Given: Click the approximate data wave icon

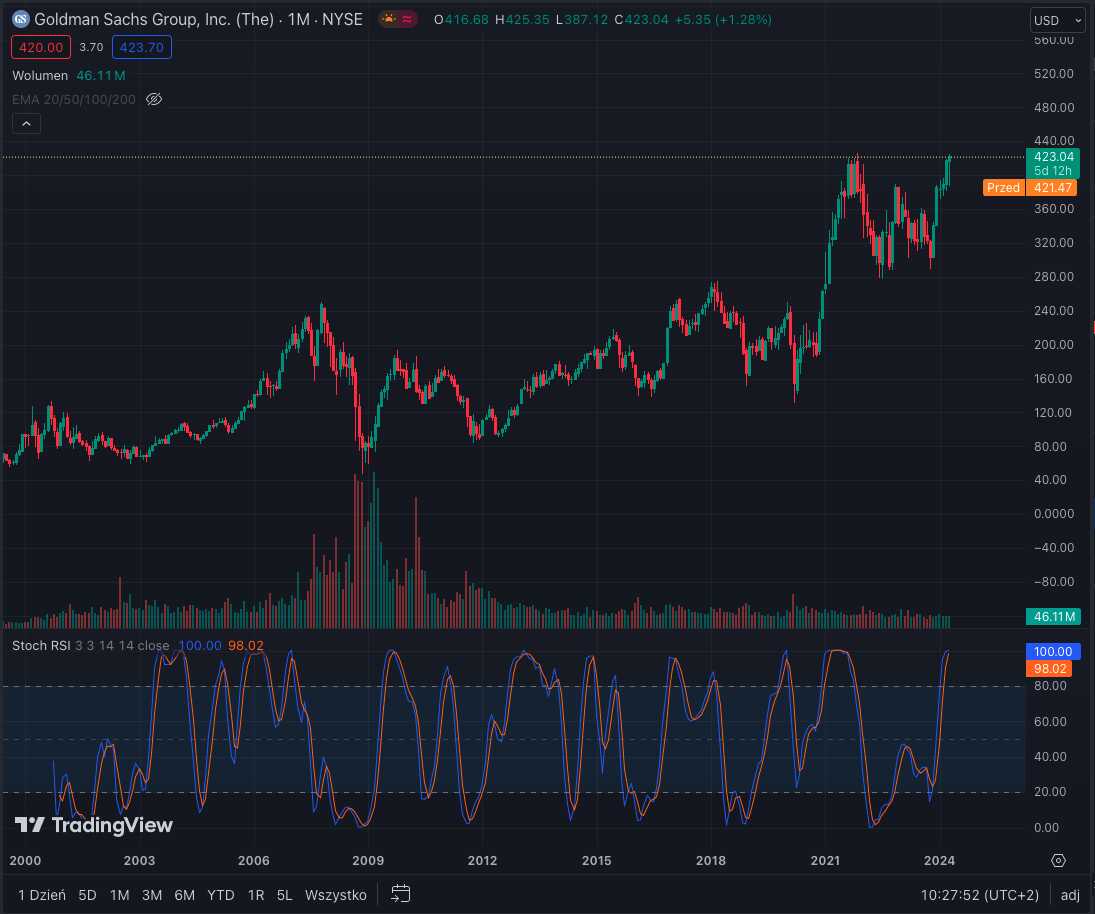Looking at the screenshot, I should click(406, 20).
